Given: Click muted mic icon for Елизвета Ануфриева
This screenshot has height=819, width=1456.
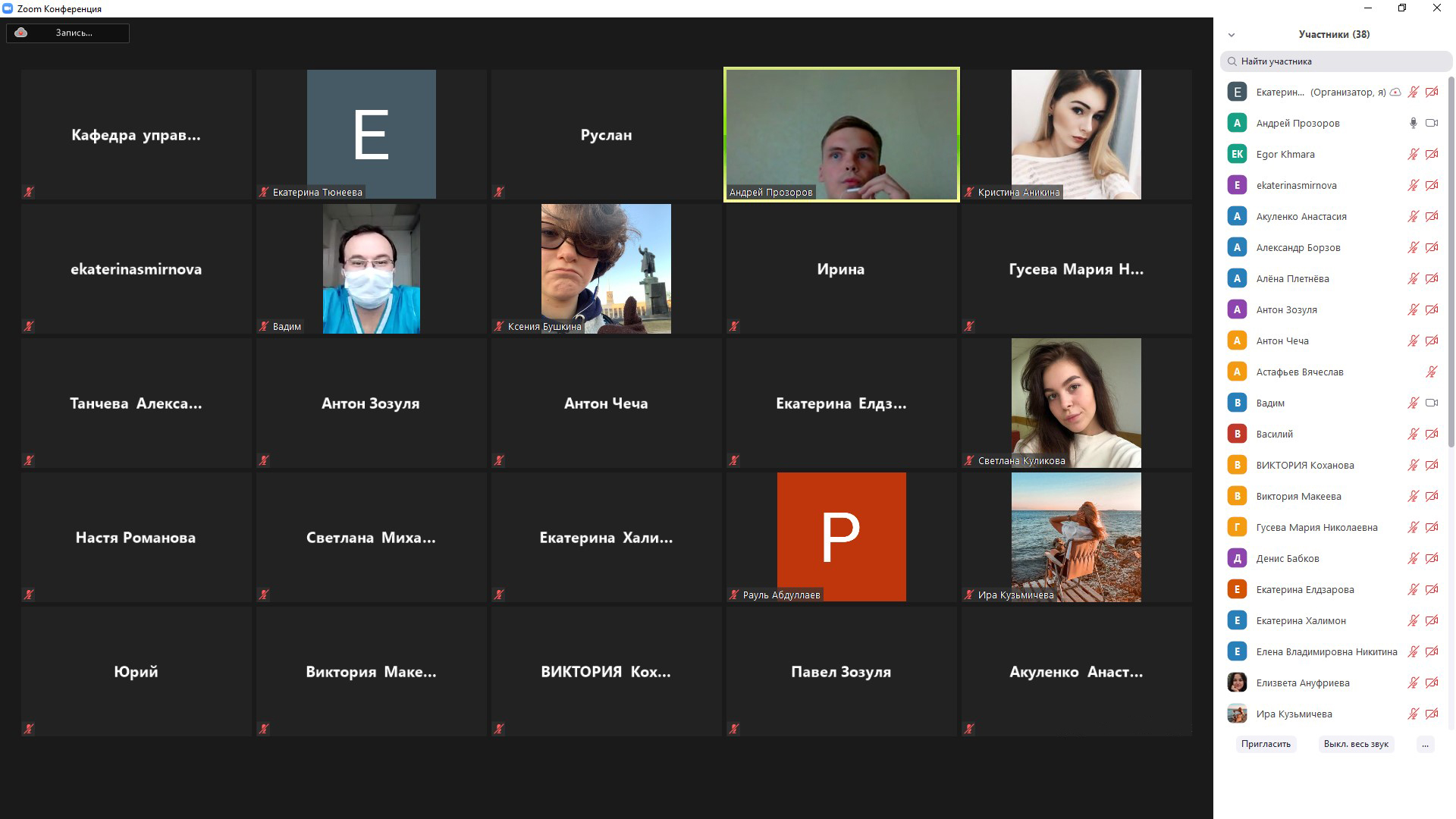Looking at the screenshot, I should pos(1413,682).
